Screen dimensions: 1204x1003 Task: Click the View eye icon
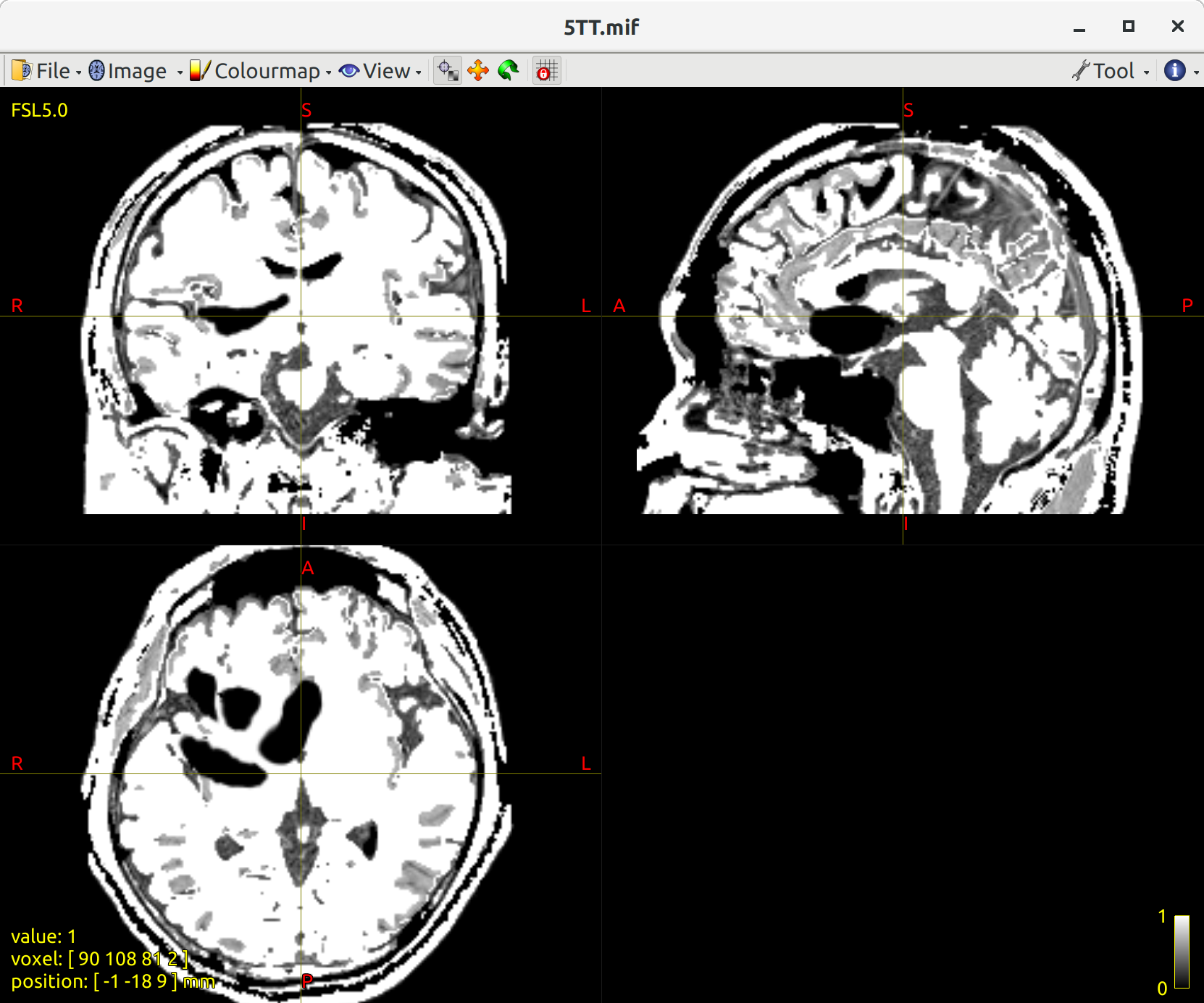tap(348, 70)
